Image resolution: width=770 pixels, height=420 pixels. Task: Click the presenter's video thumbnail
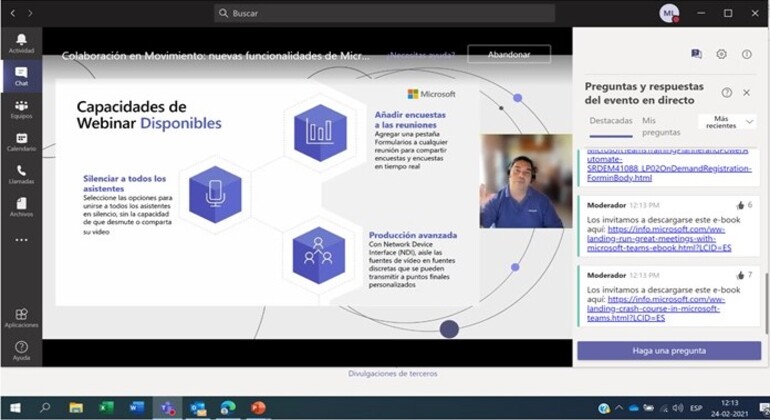coord(526,181)
